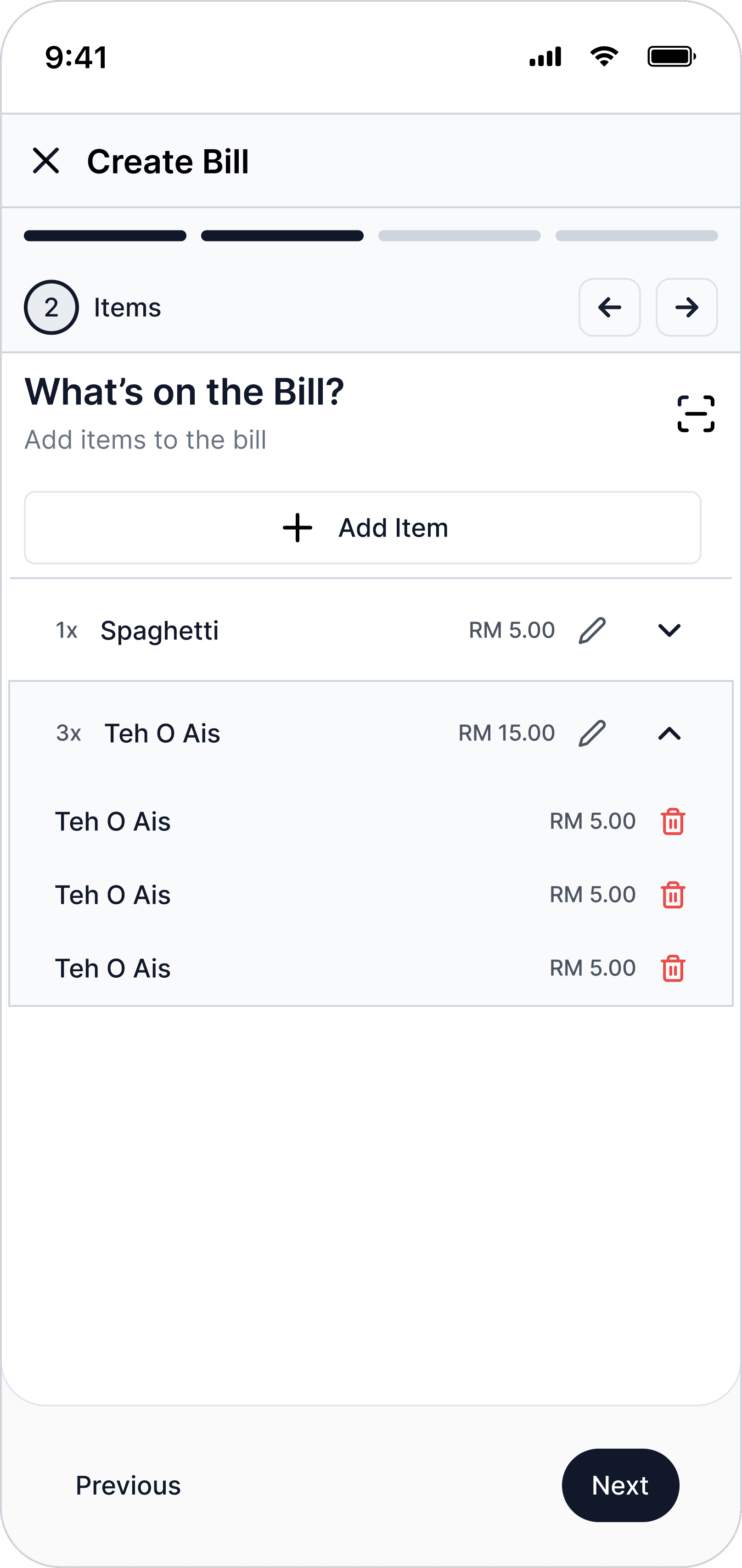Screen dimensions: 742x1568
Task: Check the battery status icon
Action: tap(671, 56)
